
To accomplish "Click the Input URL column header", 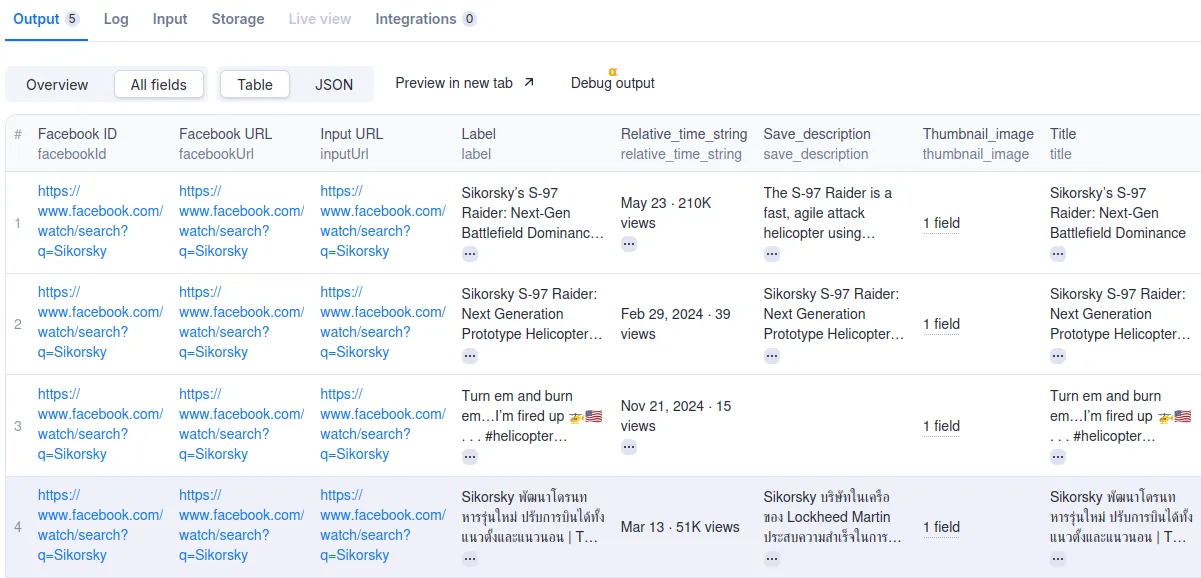I will point(351,143).
